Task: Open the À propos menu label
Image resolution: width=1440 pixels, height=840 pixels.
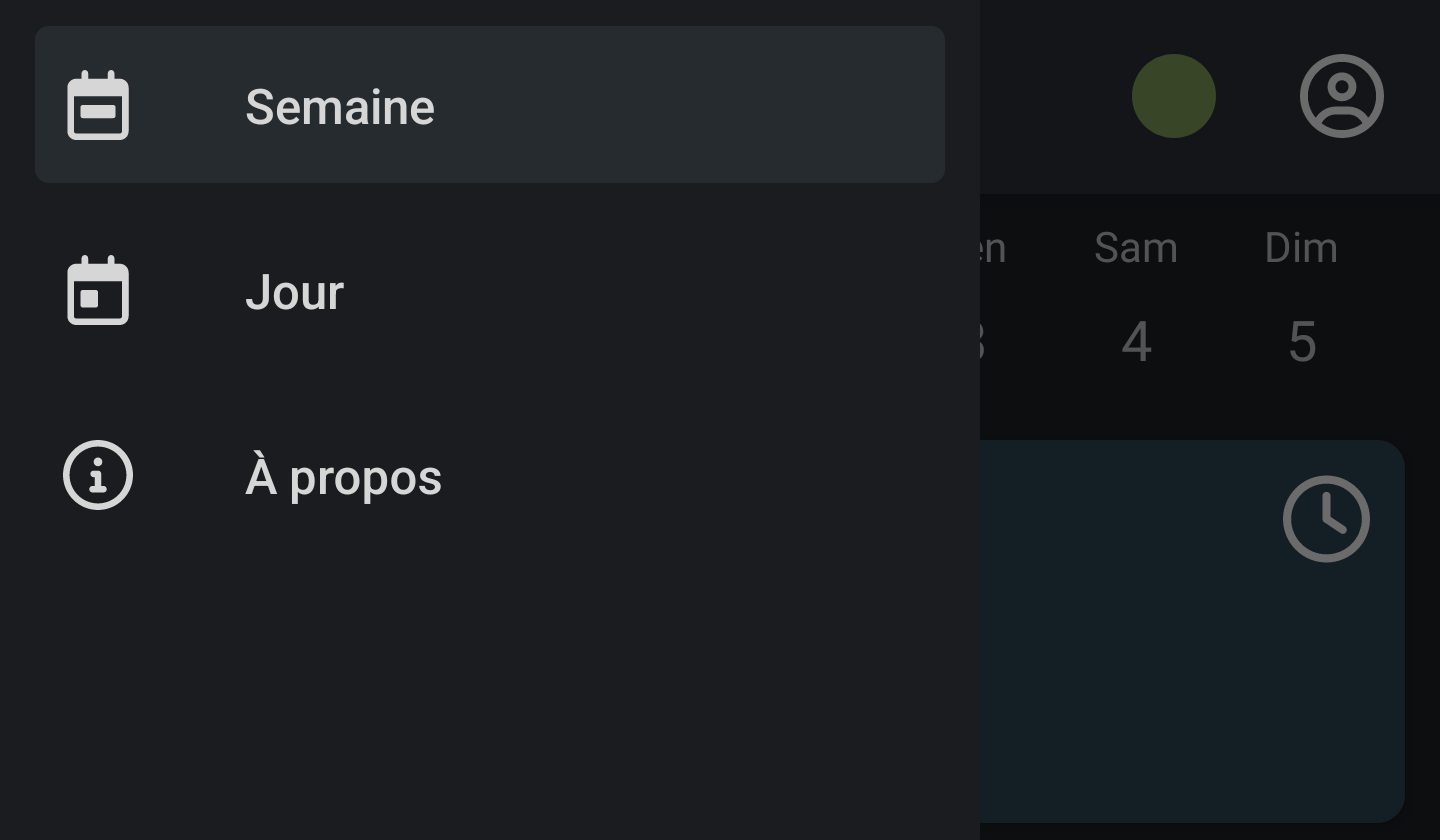Action: point(343,477)
